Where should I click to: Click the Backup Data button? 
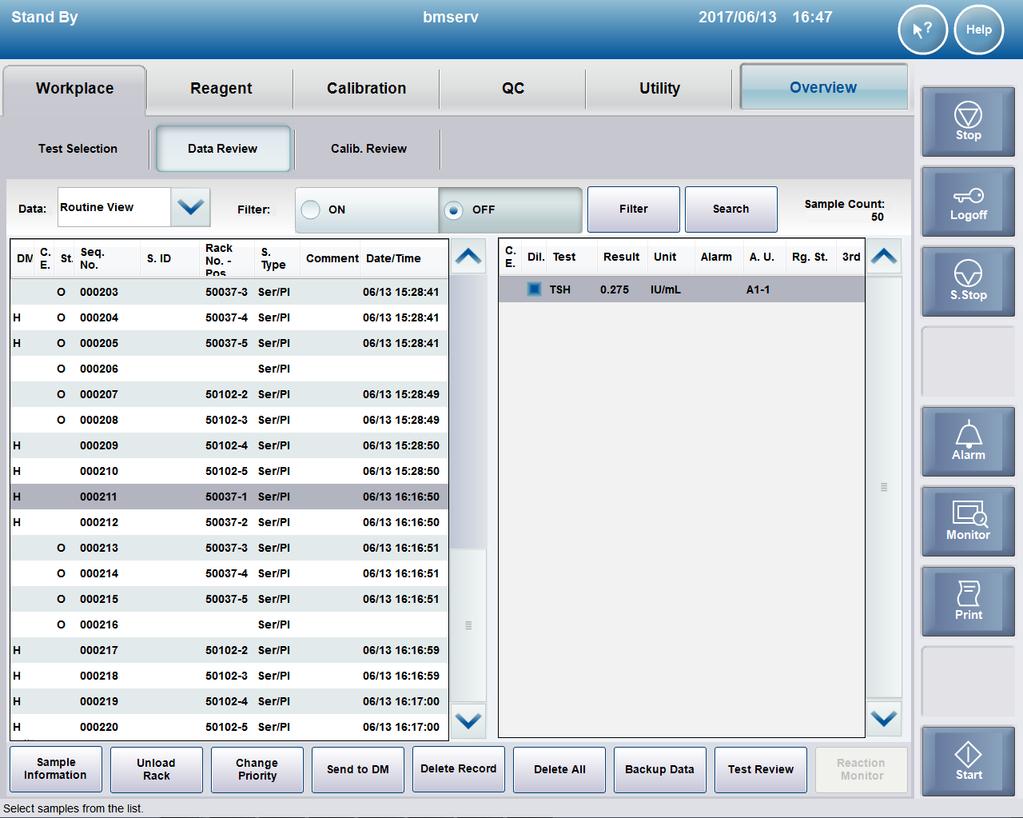pos(660,769)
